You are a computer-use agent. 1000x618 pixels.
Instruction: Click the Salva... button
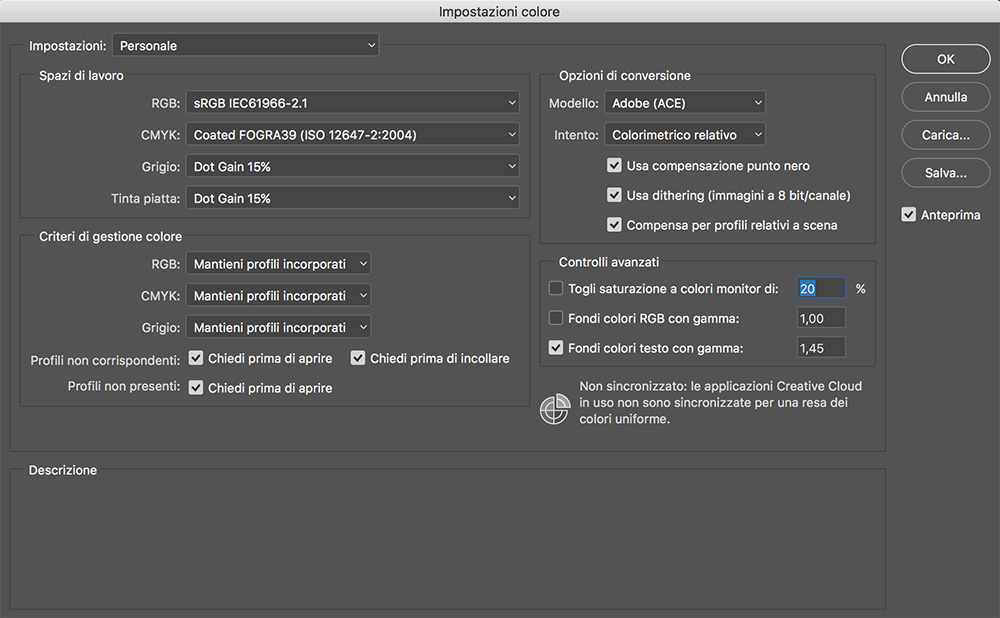click(945, 173)
